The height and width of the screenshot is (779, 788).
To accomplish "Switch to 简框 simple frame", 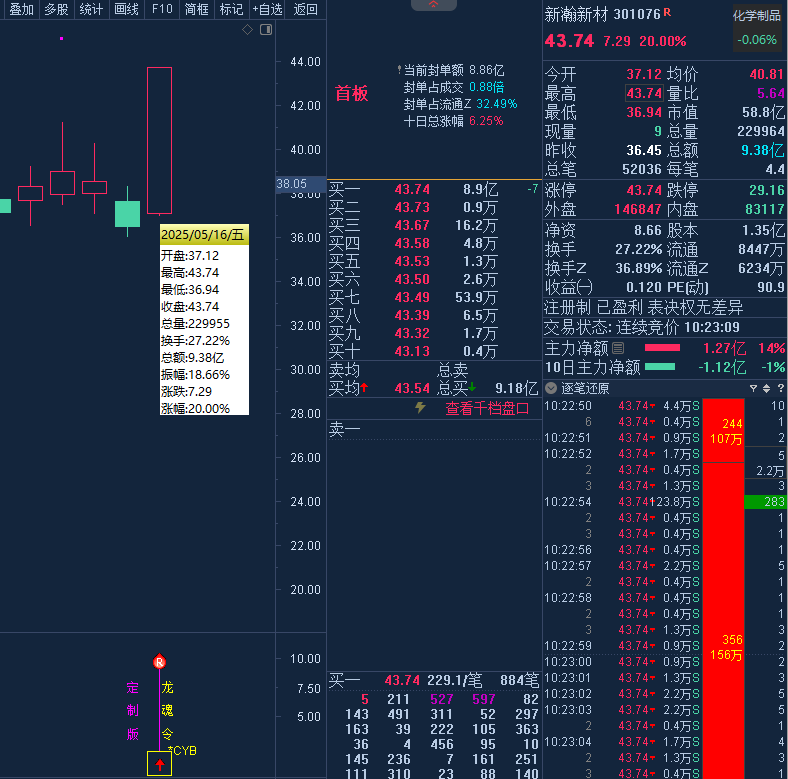I will click(196, 9).
